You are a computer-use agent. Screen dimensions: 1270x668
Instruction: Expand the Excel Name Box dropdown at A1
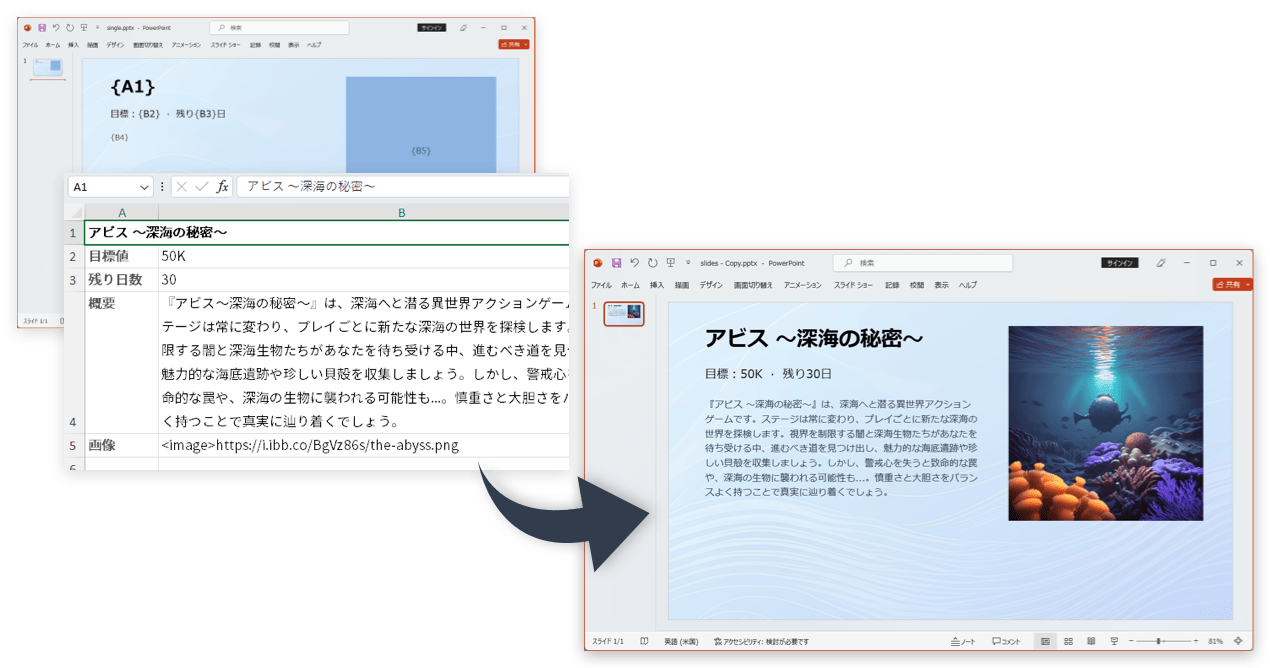click(x=146, y=187)
